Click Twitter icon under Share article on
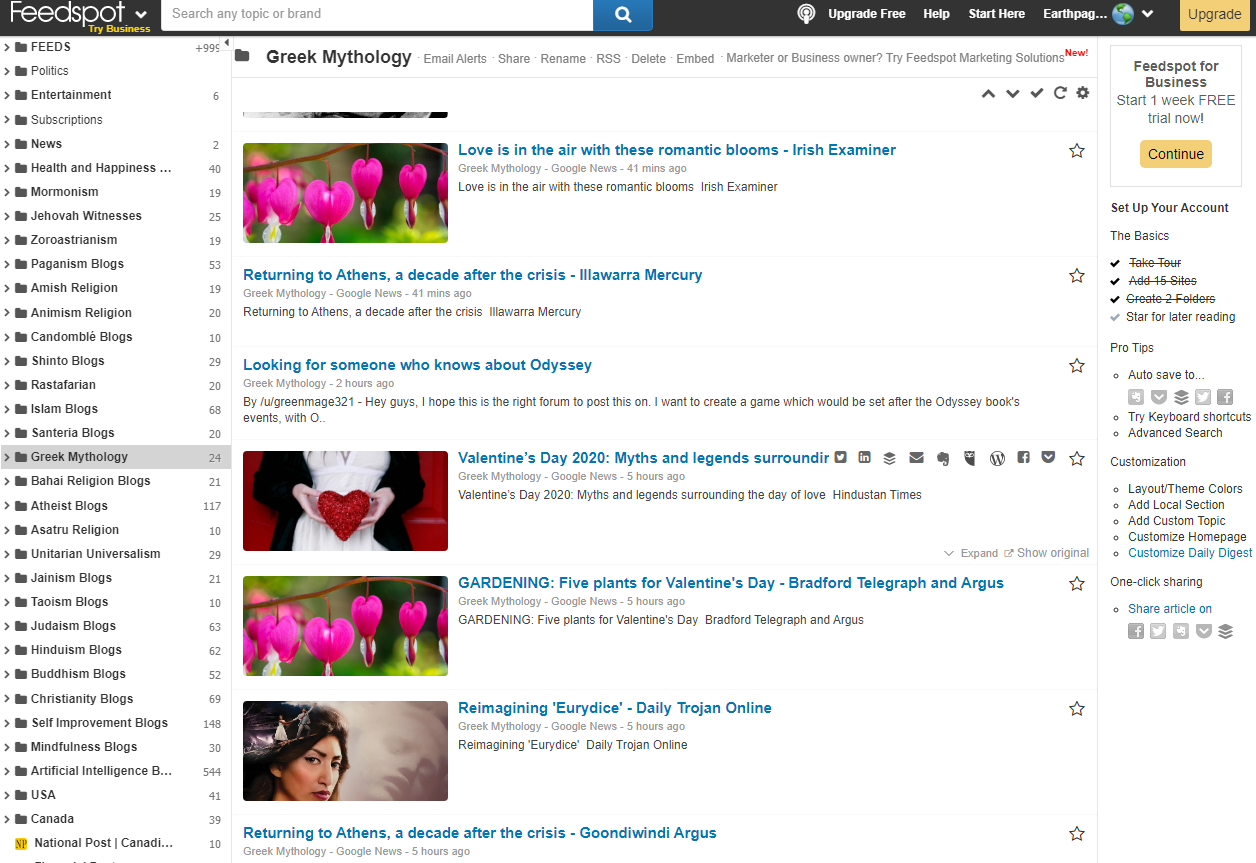 [1158, 631]
